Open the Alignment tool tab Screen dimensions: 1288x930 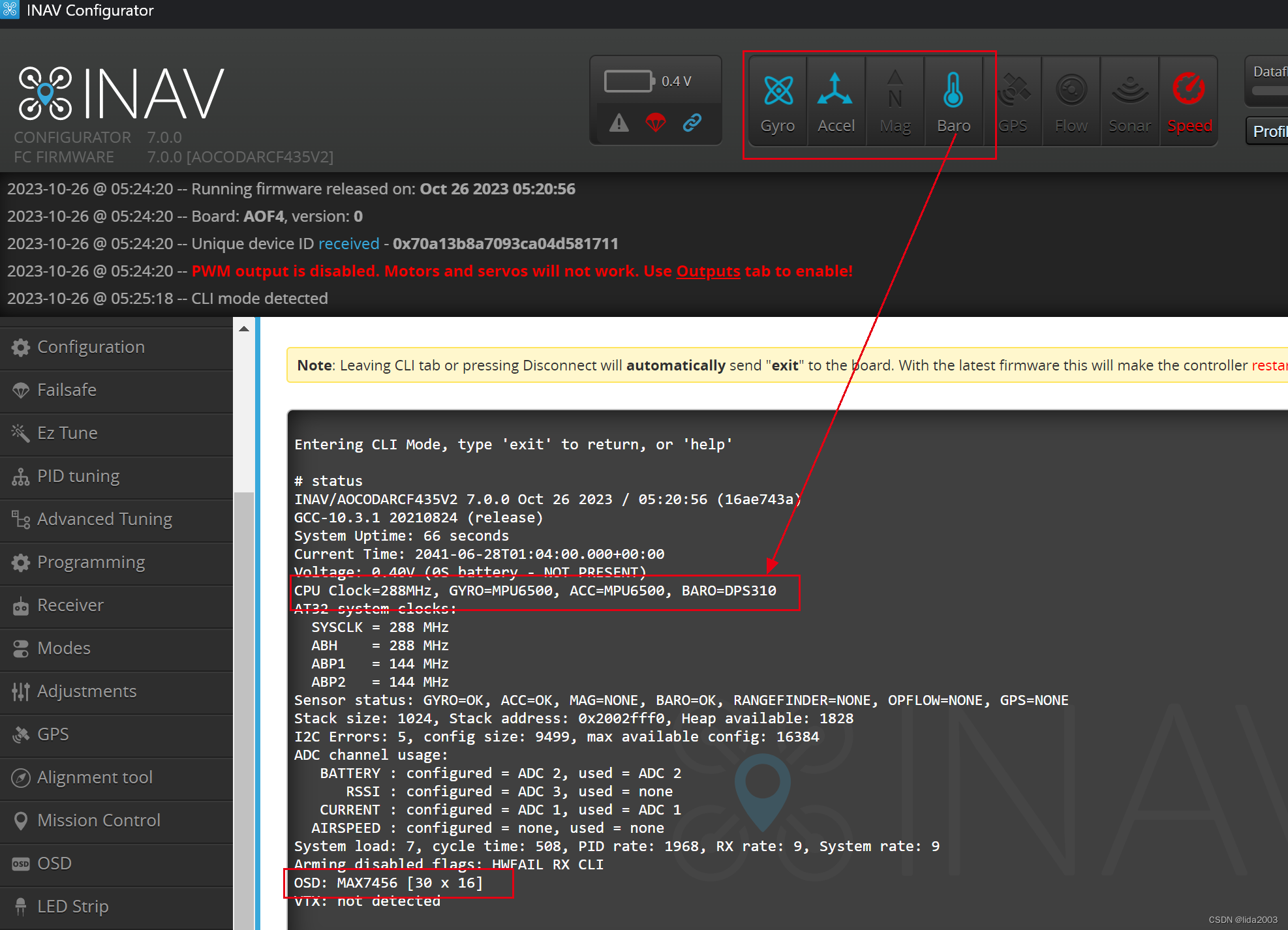116,777
